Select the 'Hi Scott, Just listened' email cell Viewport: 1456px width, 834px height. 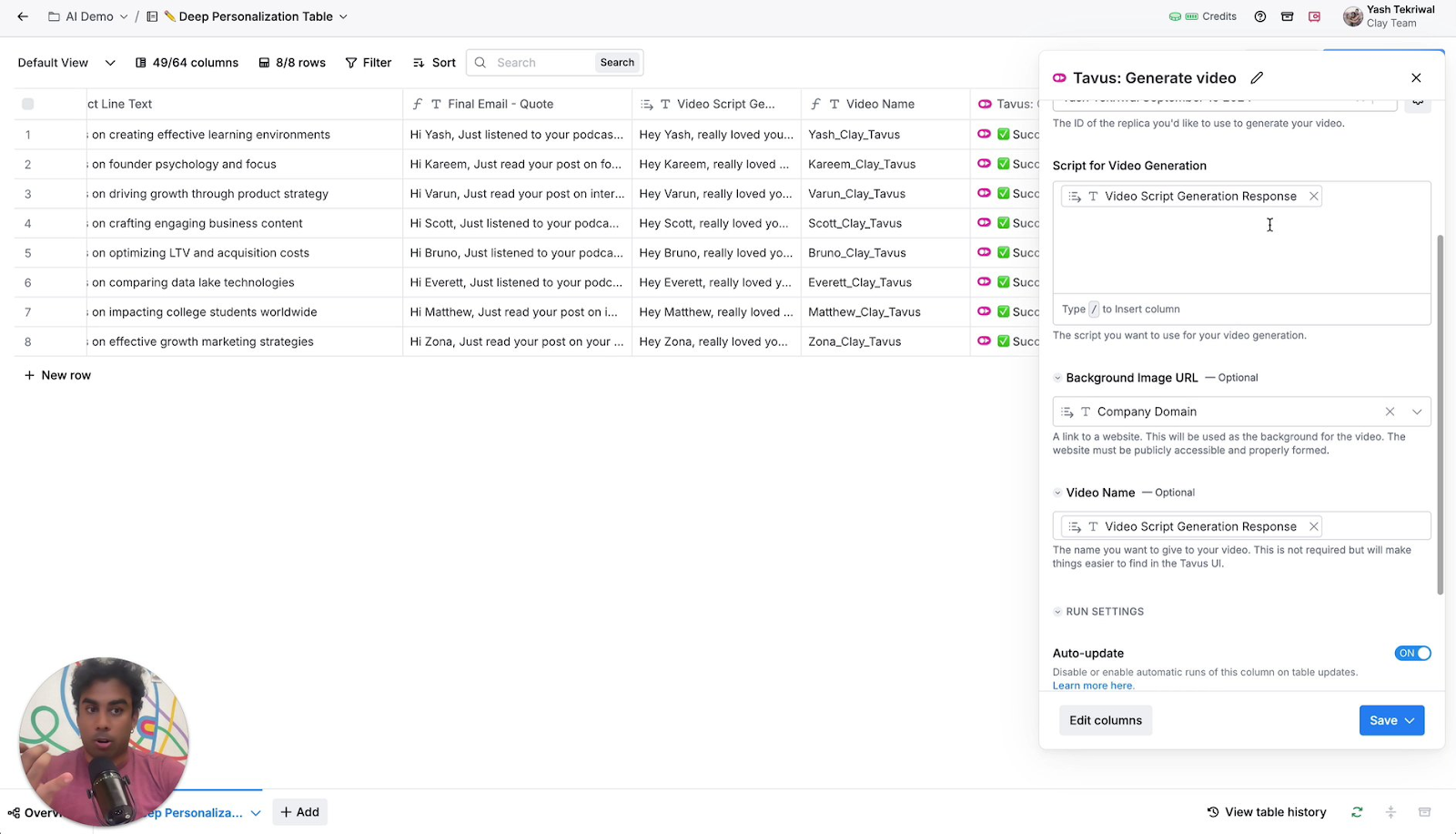(x=517, y=223)
